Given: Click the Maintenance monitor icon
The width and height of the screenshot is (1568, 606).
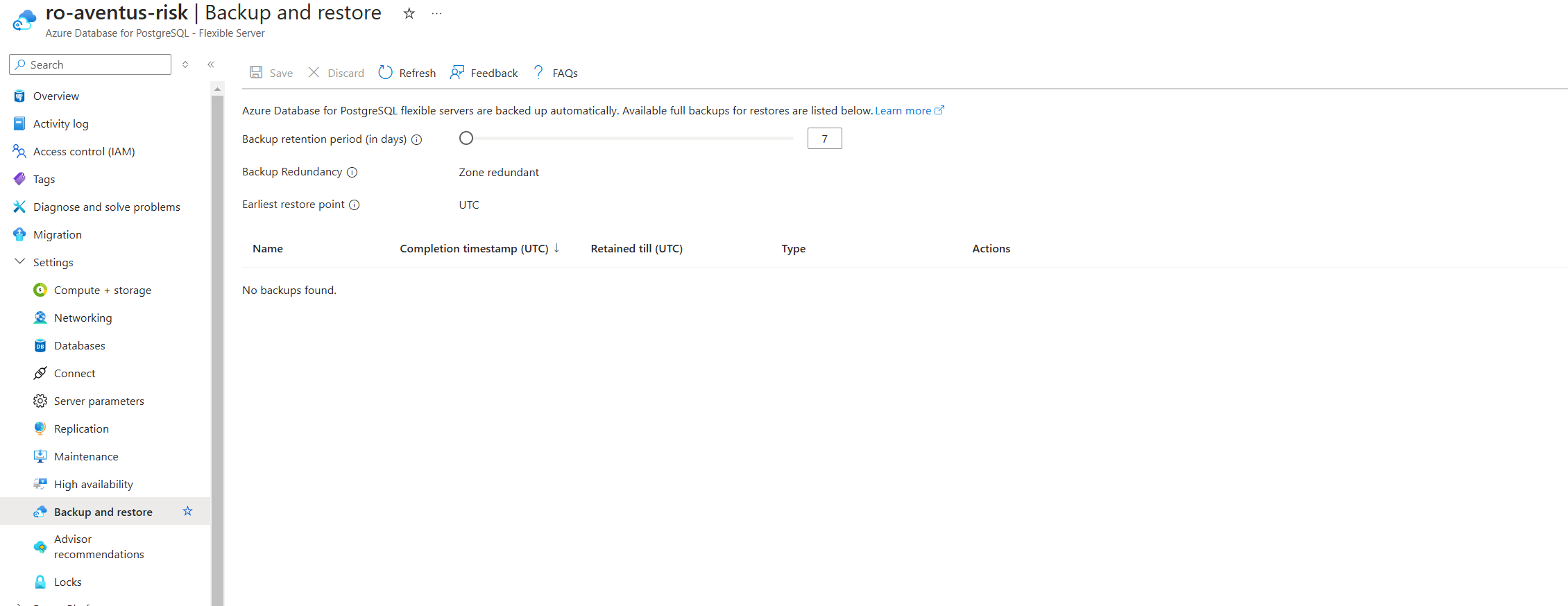Looking at the screenshot, I should point(40,456).
